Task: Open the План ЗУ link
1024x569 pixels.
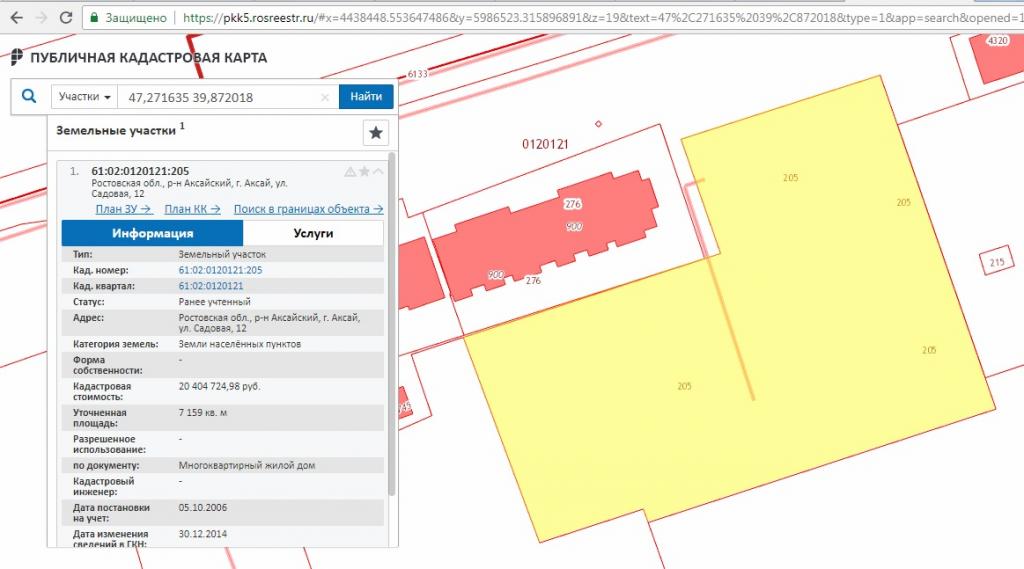Action: pyautogui.click(x=124, y=209)
